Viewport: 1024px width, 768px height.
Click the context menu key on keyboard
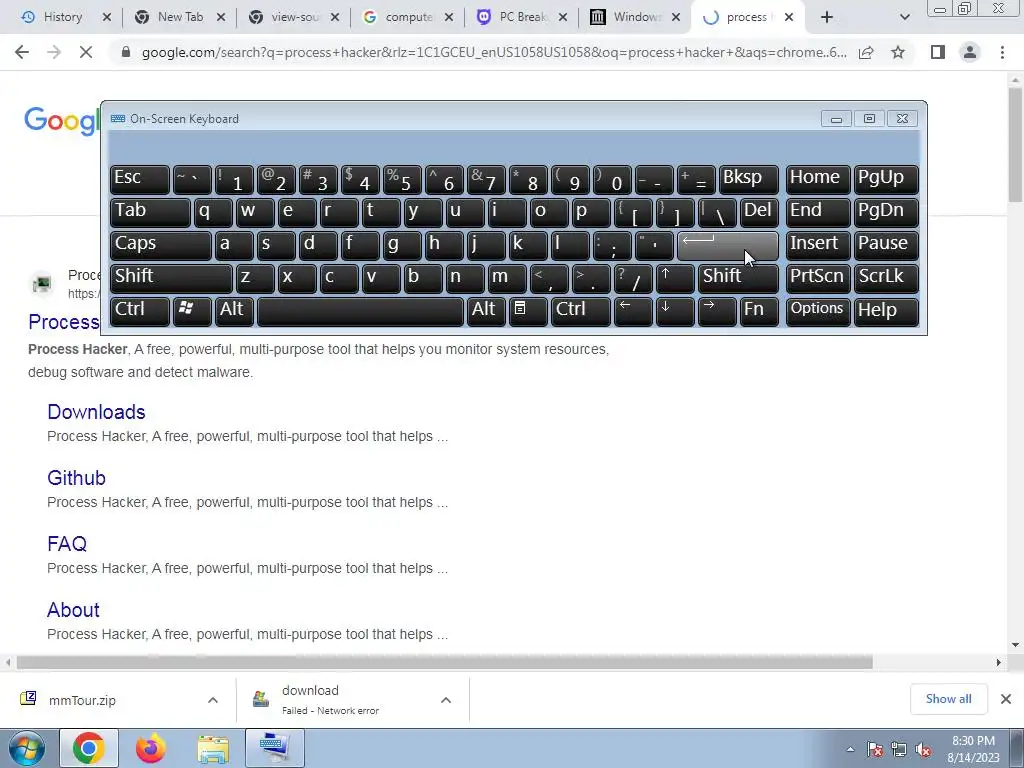tap(528, 312)
